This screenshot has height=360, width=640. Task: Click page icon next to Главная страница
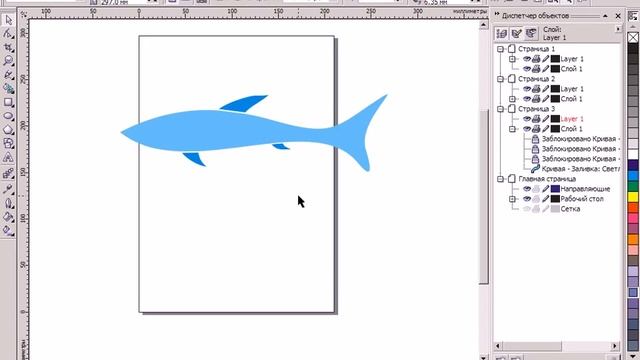[512, 179]
